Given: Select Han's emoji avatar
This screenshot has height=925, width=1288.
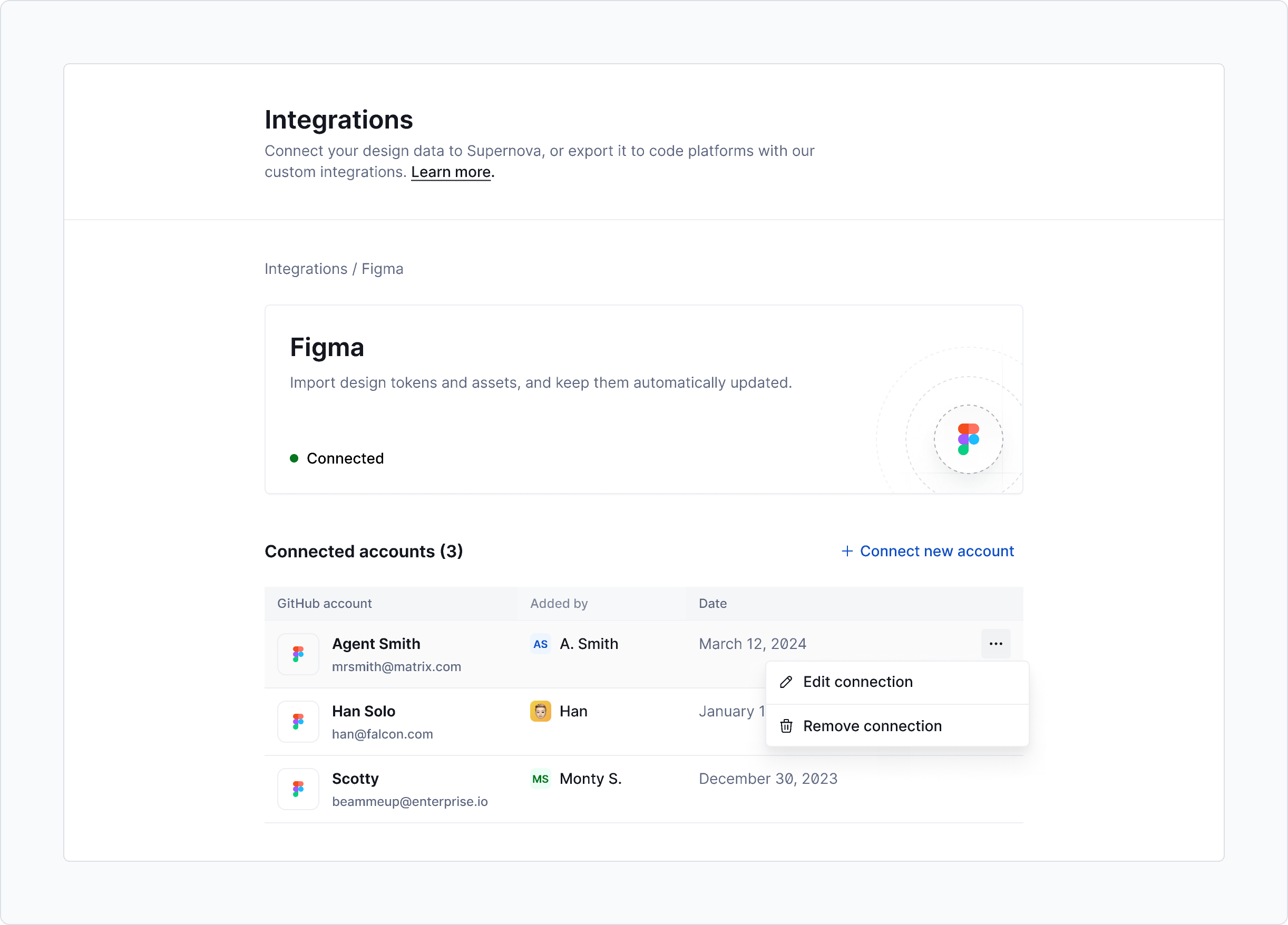Looking at the screenshot, I should tap(540, 711).
